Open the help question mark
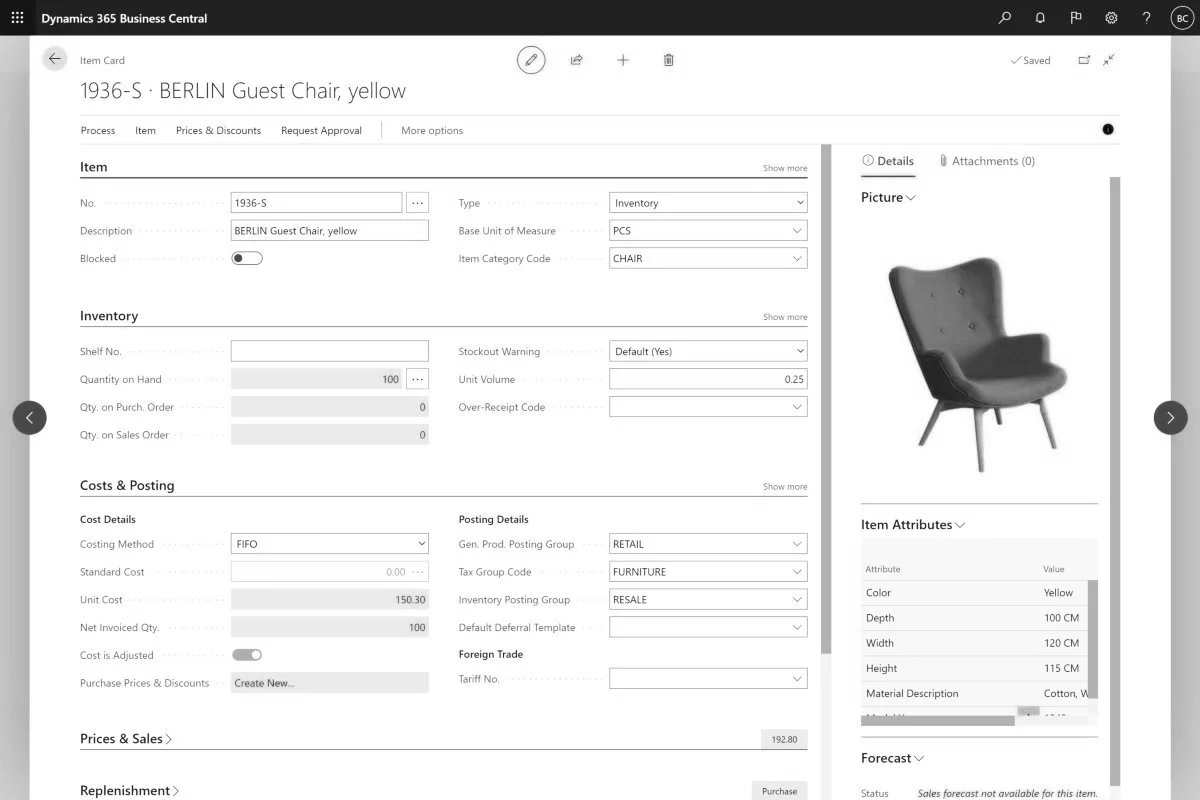The image size is (1200, 800). pos(1147,18)
